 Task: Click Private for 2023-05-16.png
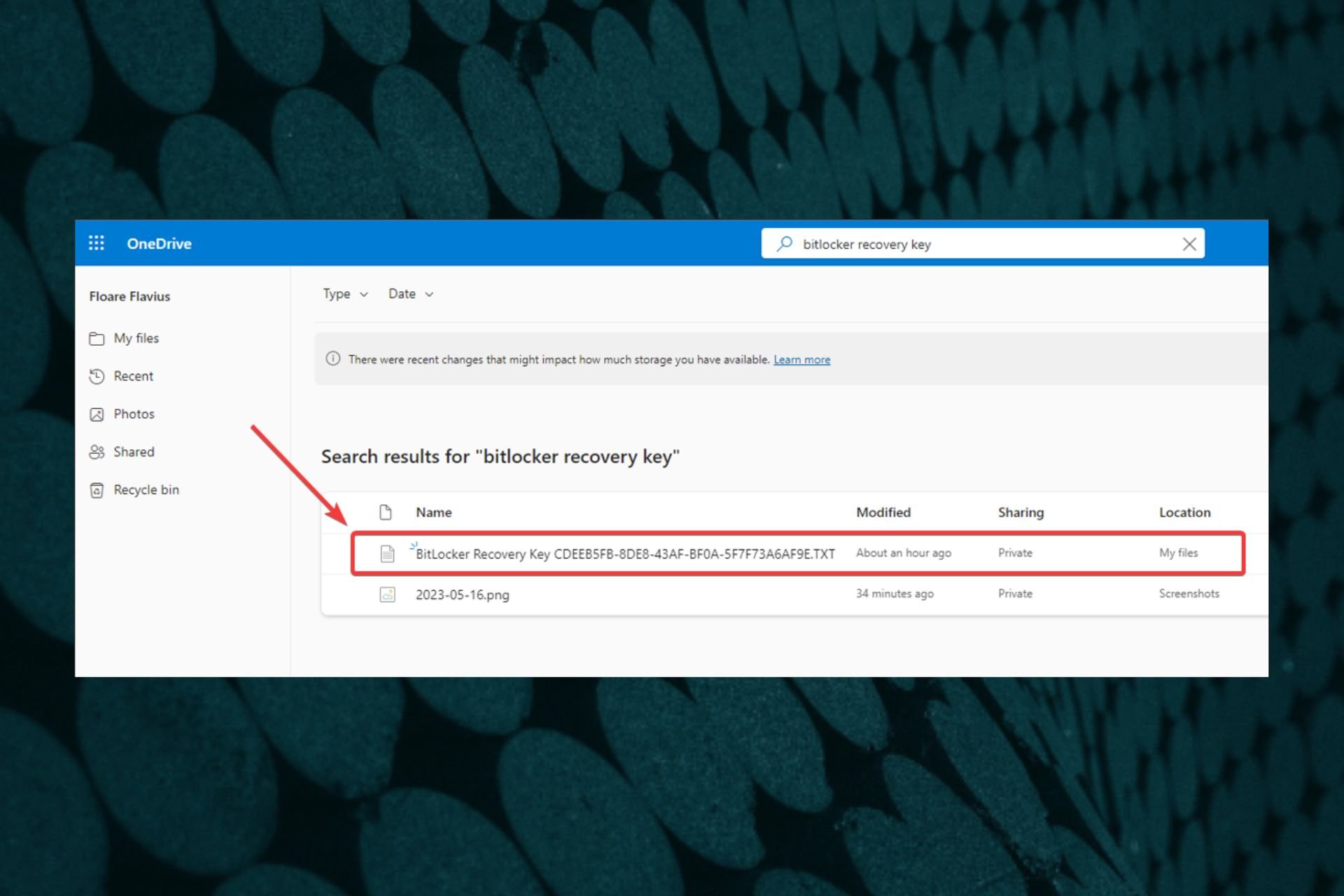(x=1015, y=594)
